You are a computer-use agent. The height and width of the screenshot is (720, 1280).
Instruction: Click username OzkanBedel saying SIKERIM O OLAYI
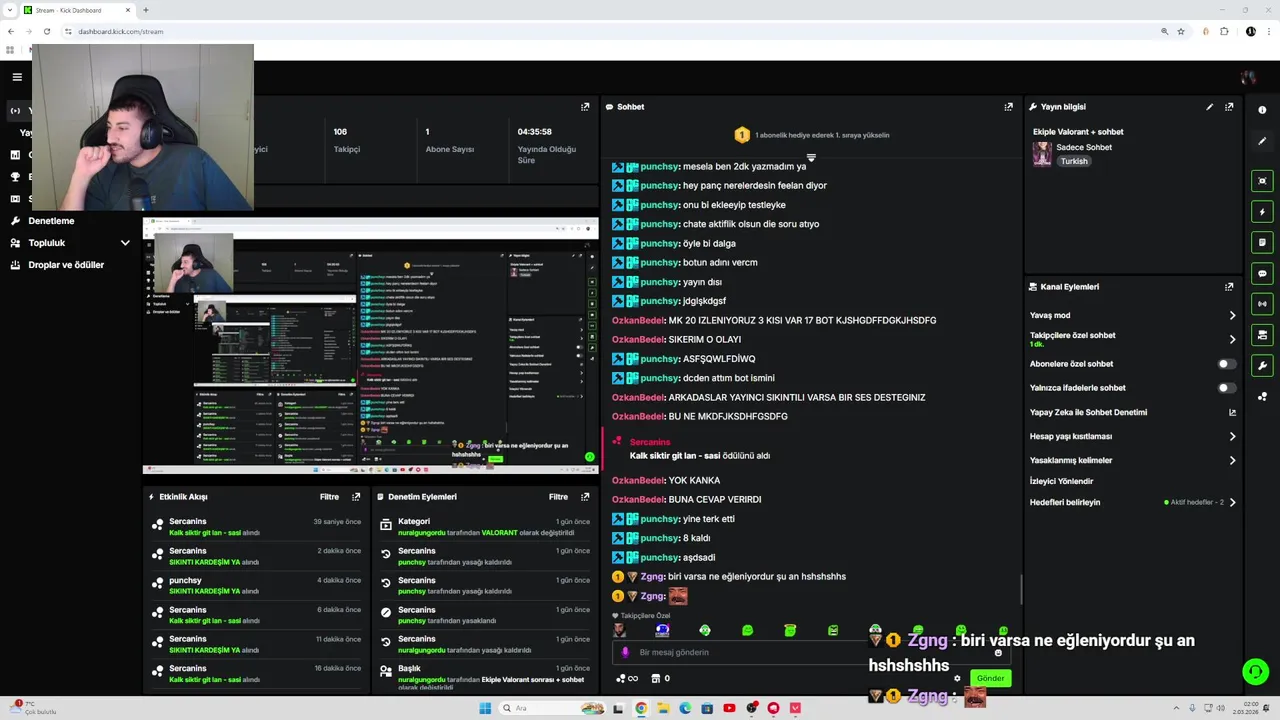638,339
